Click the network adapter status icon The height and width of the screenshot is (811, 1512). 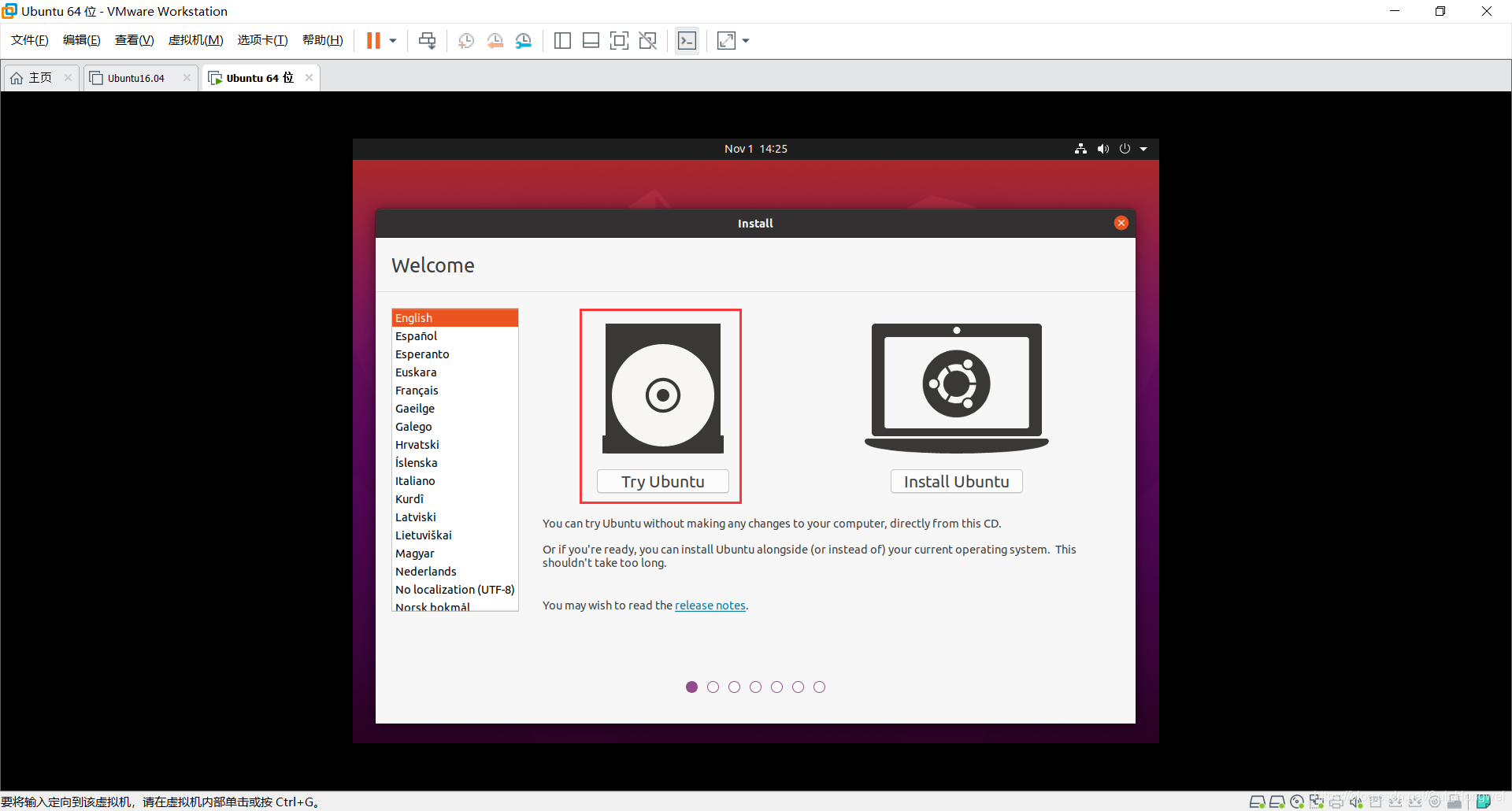click(1317, 802)
